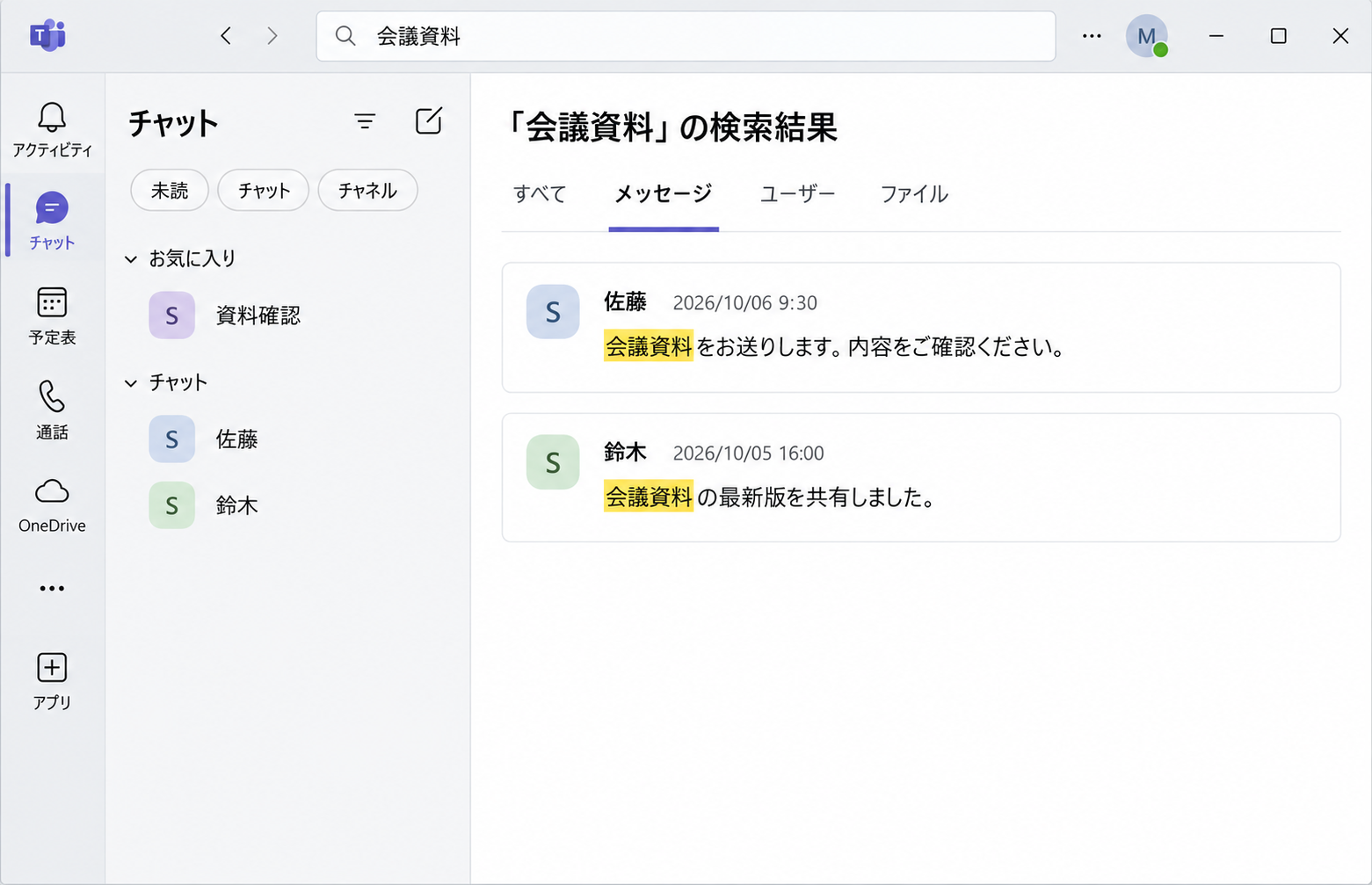
Task: Open the profile avatar M
Action: click(1146, 36)
